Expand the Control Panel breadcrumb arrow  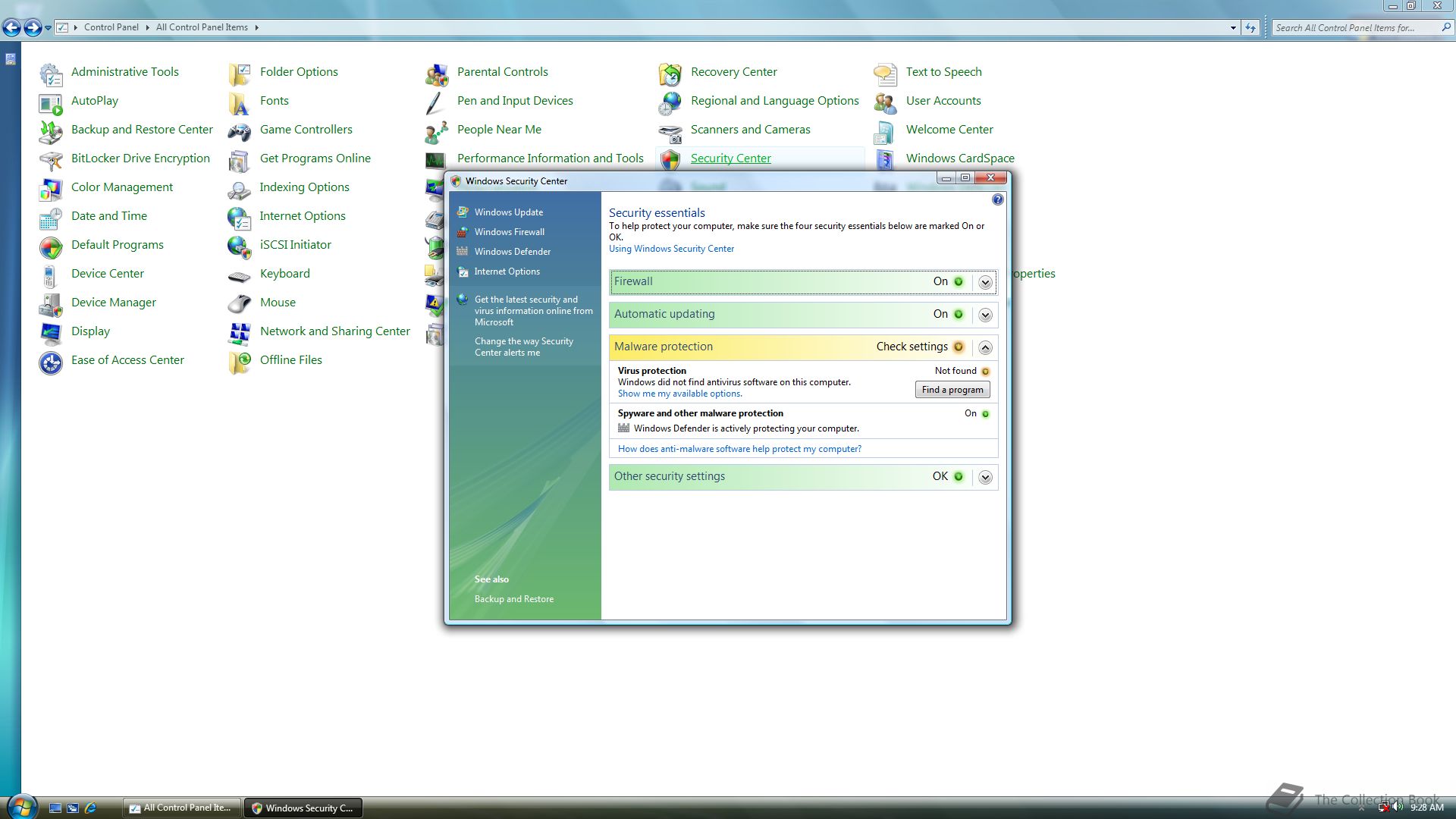click(147, 27)
